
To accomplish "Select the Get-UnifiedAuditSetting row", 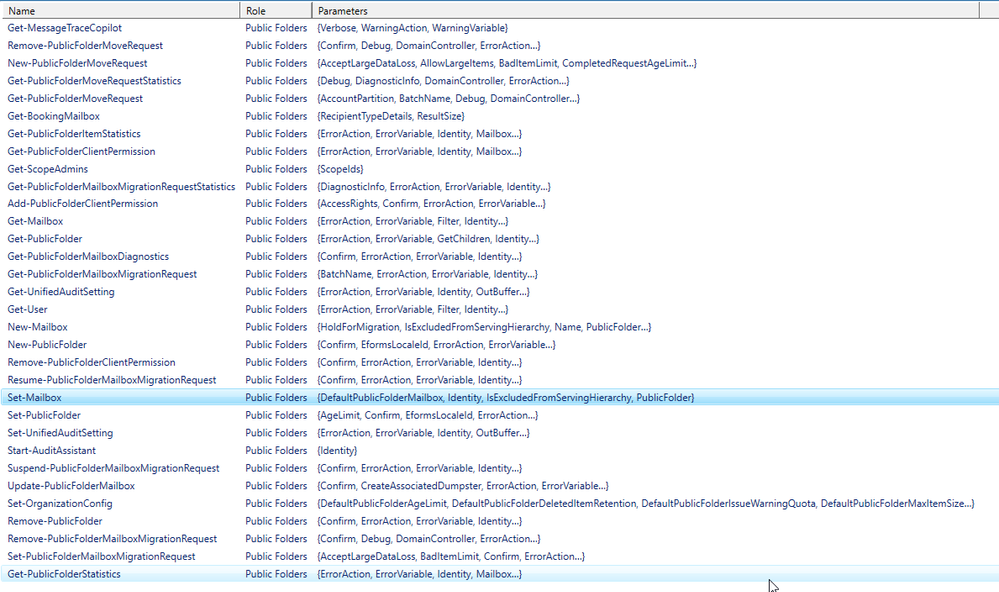I will [500, 292].
